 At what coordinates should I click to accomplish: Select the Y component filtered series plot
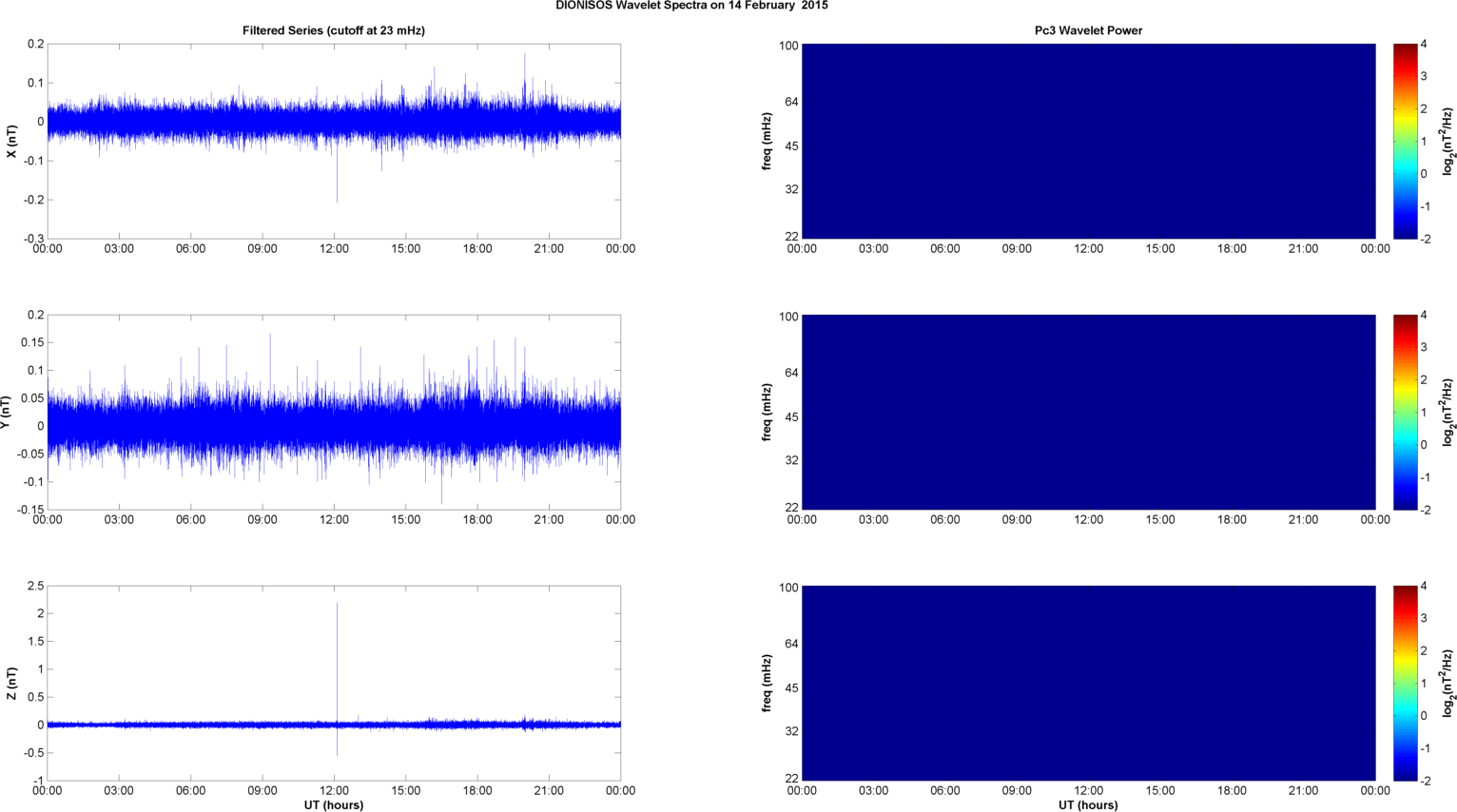(x=334, y=413)
